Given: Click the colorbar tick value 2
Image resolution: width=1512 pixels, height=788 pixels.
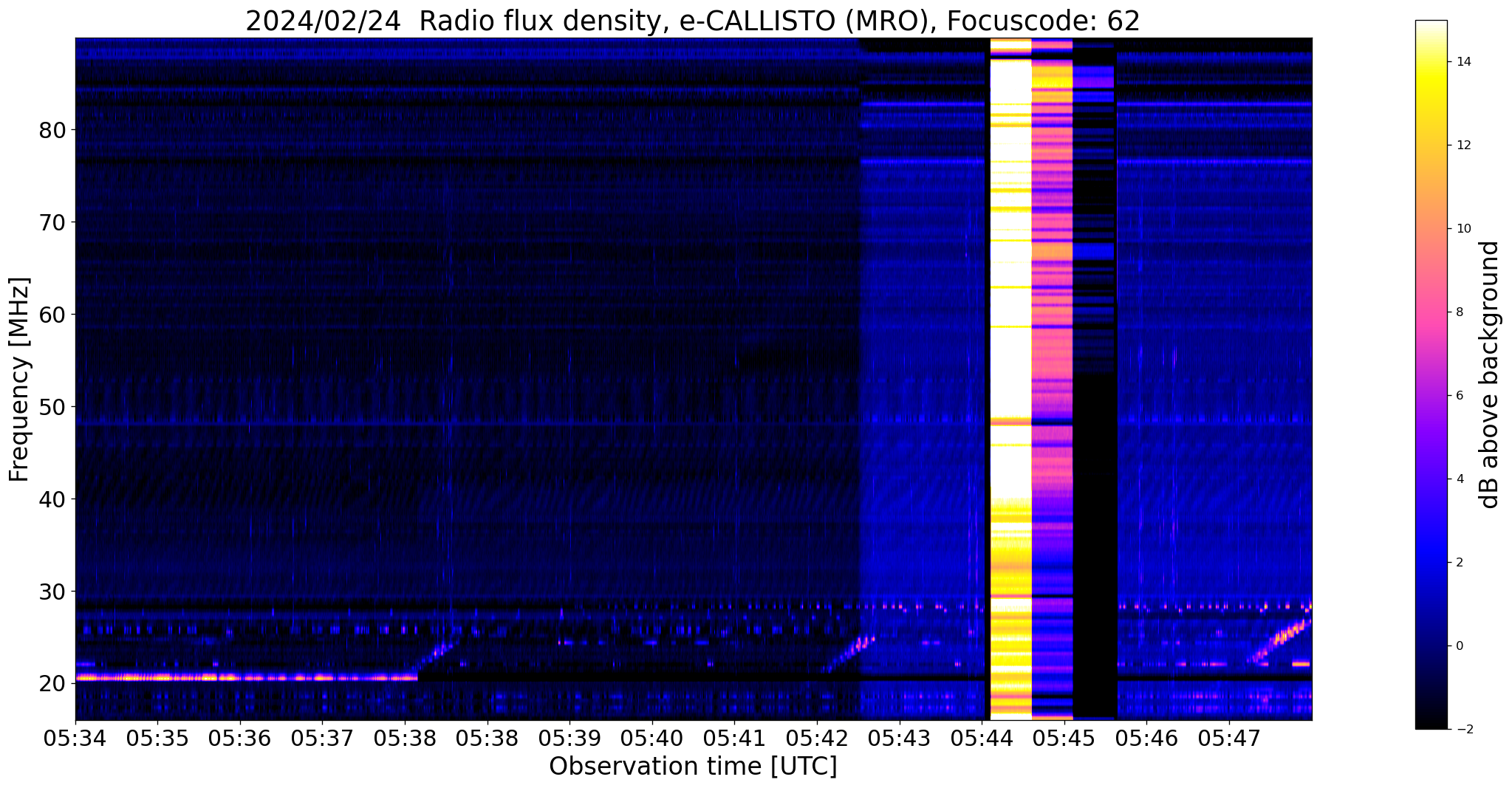Looking at the screenshot, I should pos(1458,563).
